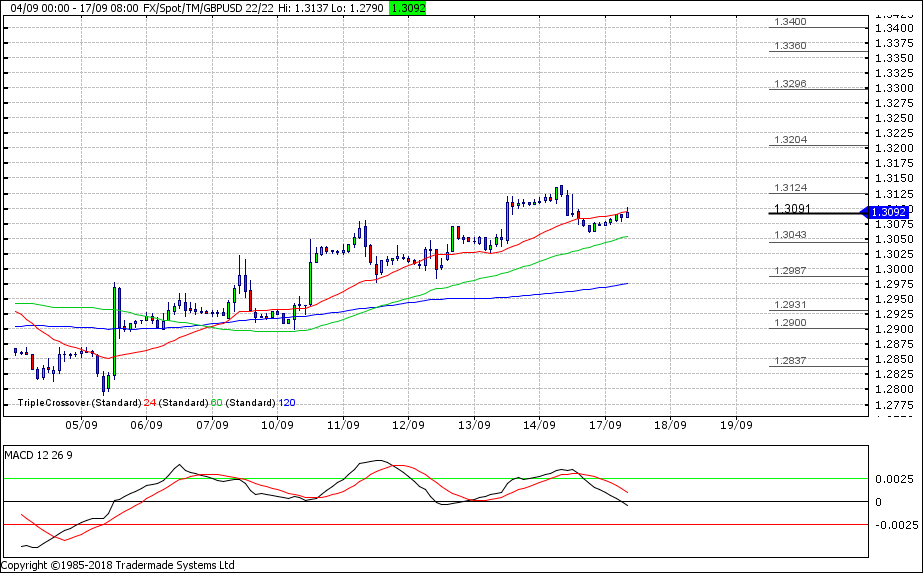Click the 1.3204 horizontal level label
The width and height of the screenshot is (923, 573).
point(790,141)
